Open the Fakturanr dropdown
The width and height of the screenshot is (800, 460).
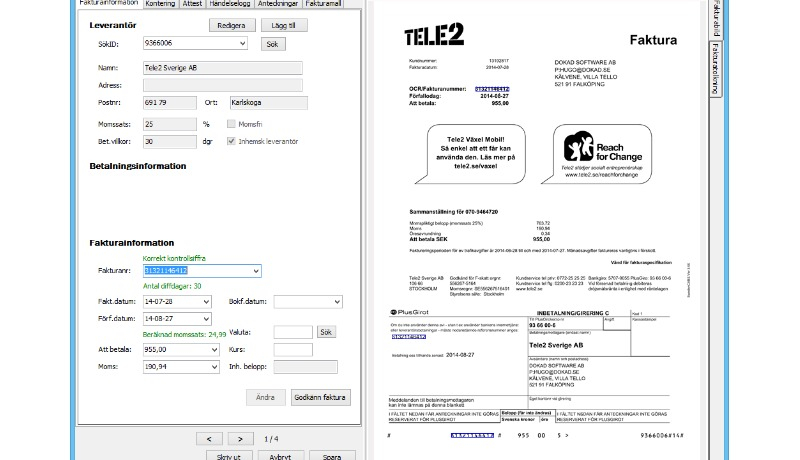click(x=256, y=271)
